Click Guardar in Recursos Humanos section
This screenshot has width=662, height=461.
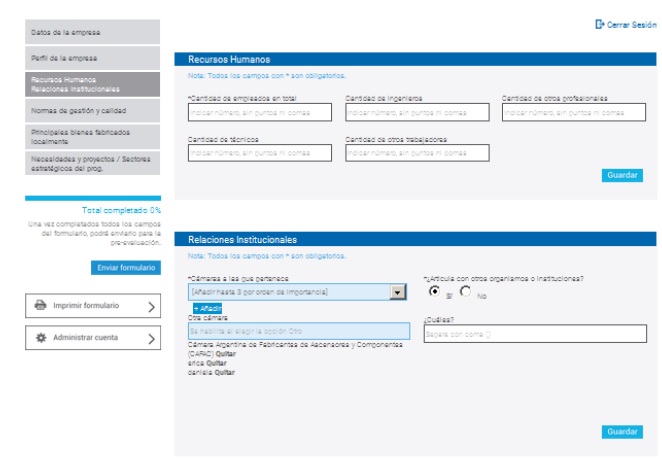622,175
